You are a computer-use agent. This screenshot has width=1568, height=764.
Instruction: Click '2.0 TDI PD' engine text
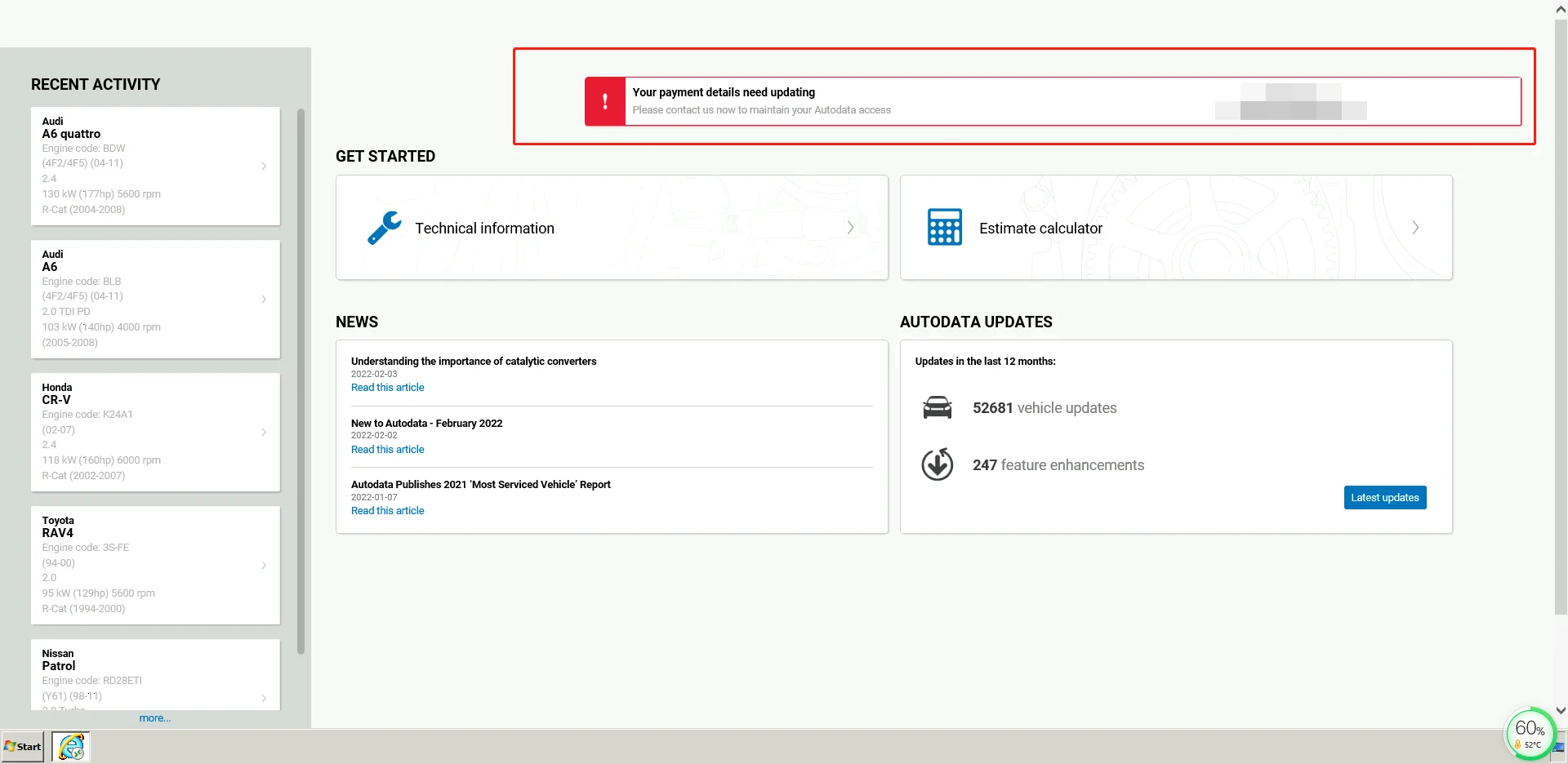66,312
